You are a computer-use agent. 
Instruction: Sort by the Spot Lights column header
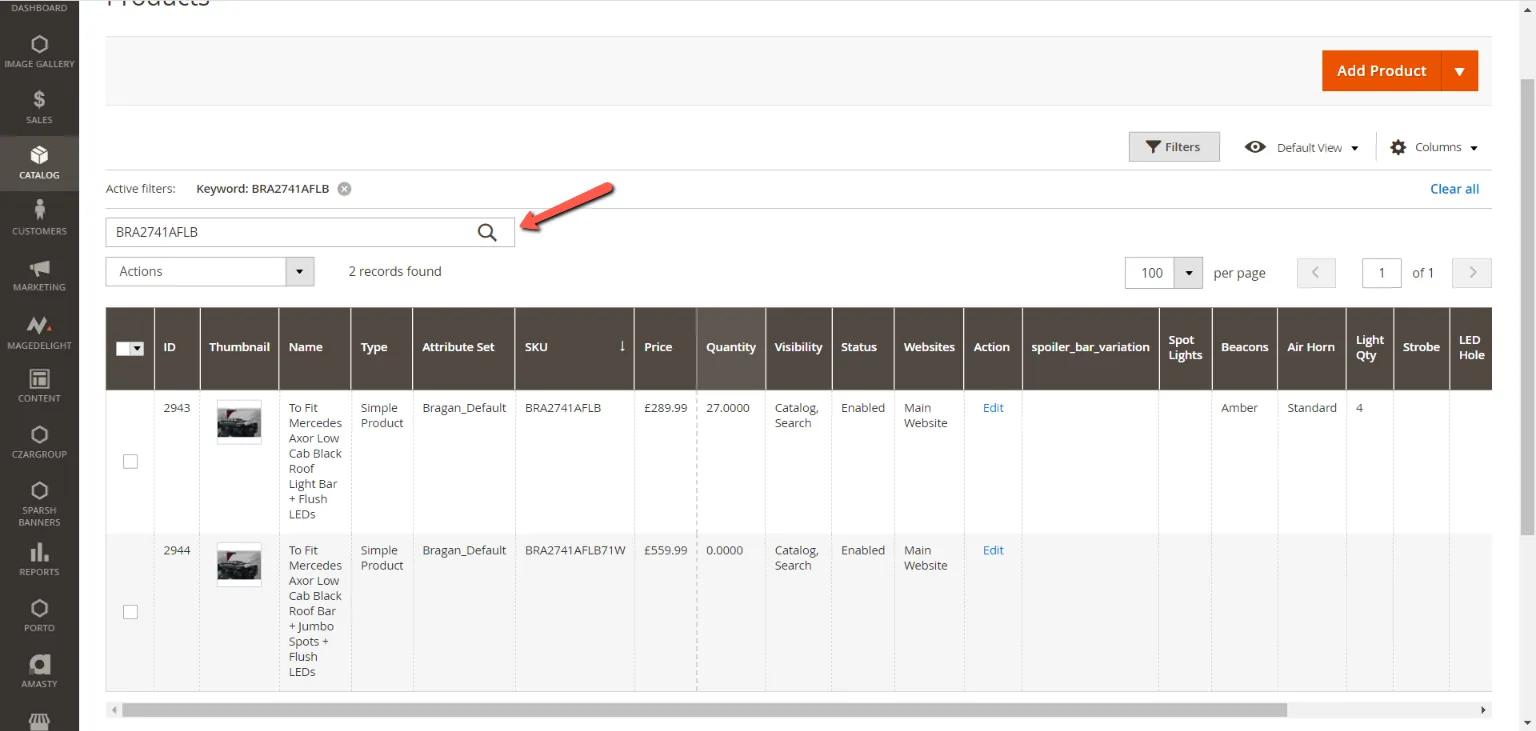coord(1185,348)
